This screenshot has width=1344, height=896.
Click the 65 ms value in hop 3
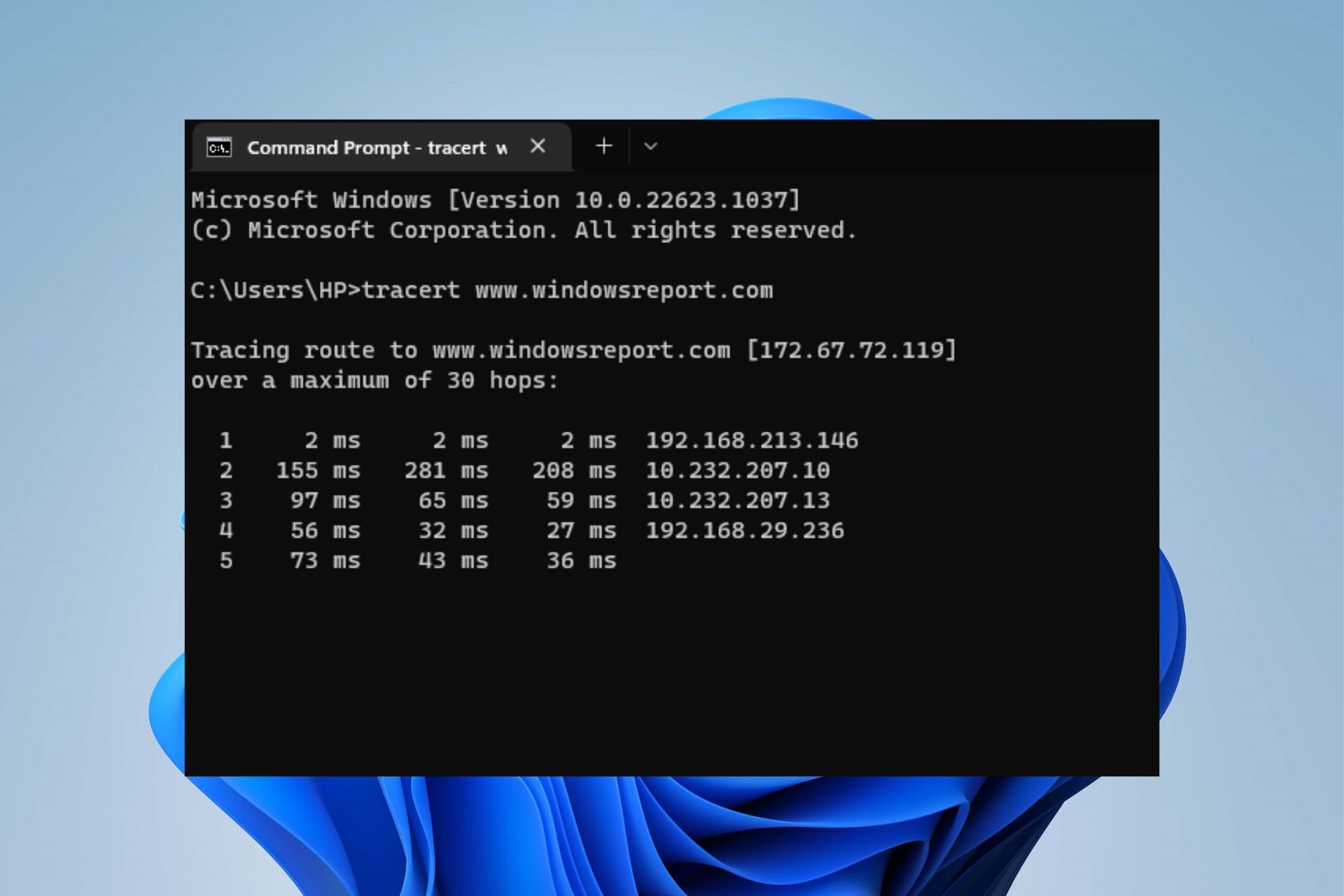[x=453, y=500]
